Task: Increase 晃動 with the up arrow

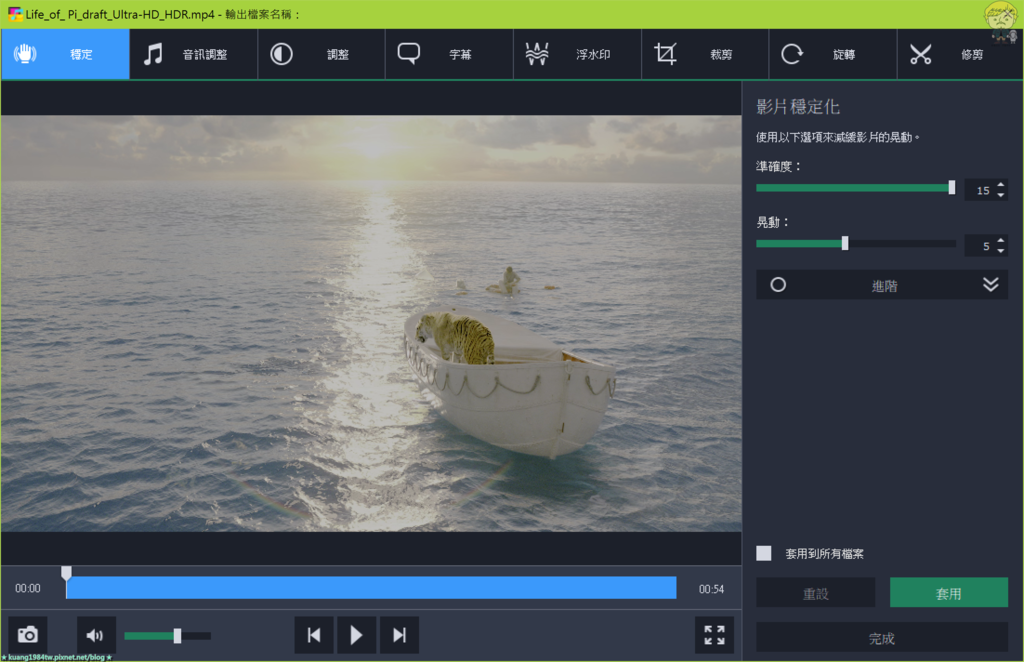Action: (x=1000, y=241)
